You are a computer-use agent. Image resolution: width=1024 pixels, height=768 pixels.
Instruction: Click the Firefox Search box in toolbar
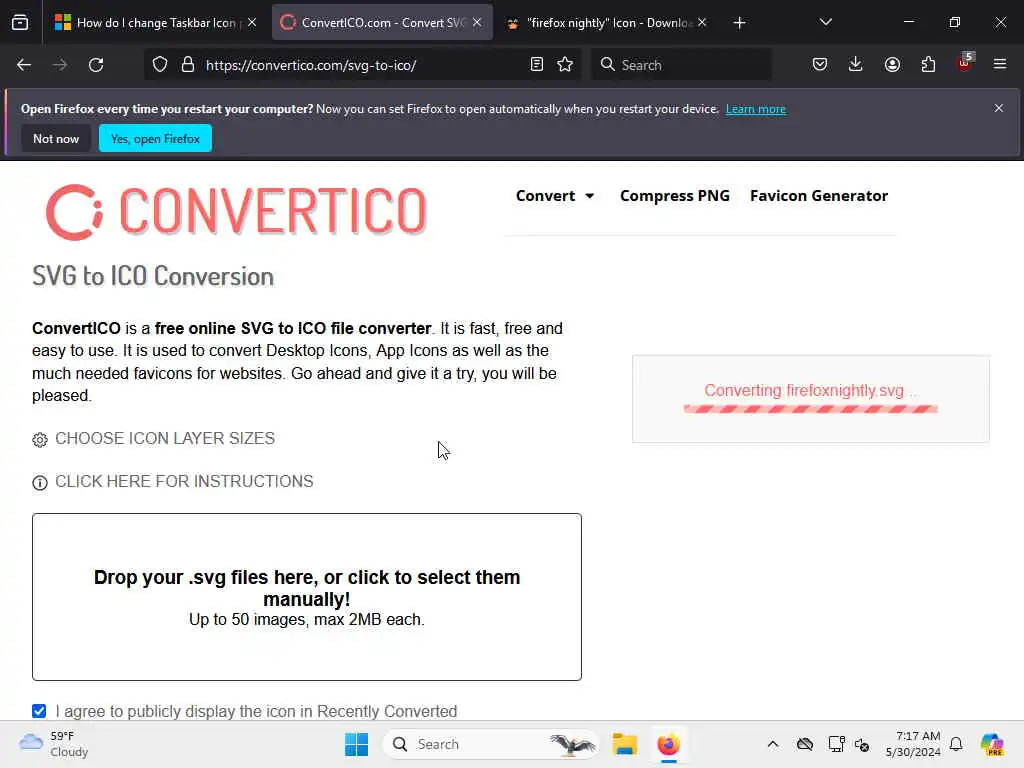coord(681,65)
